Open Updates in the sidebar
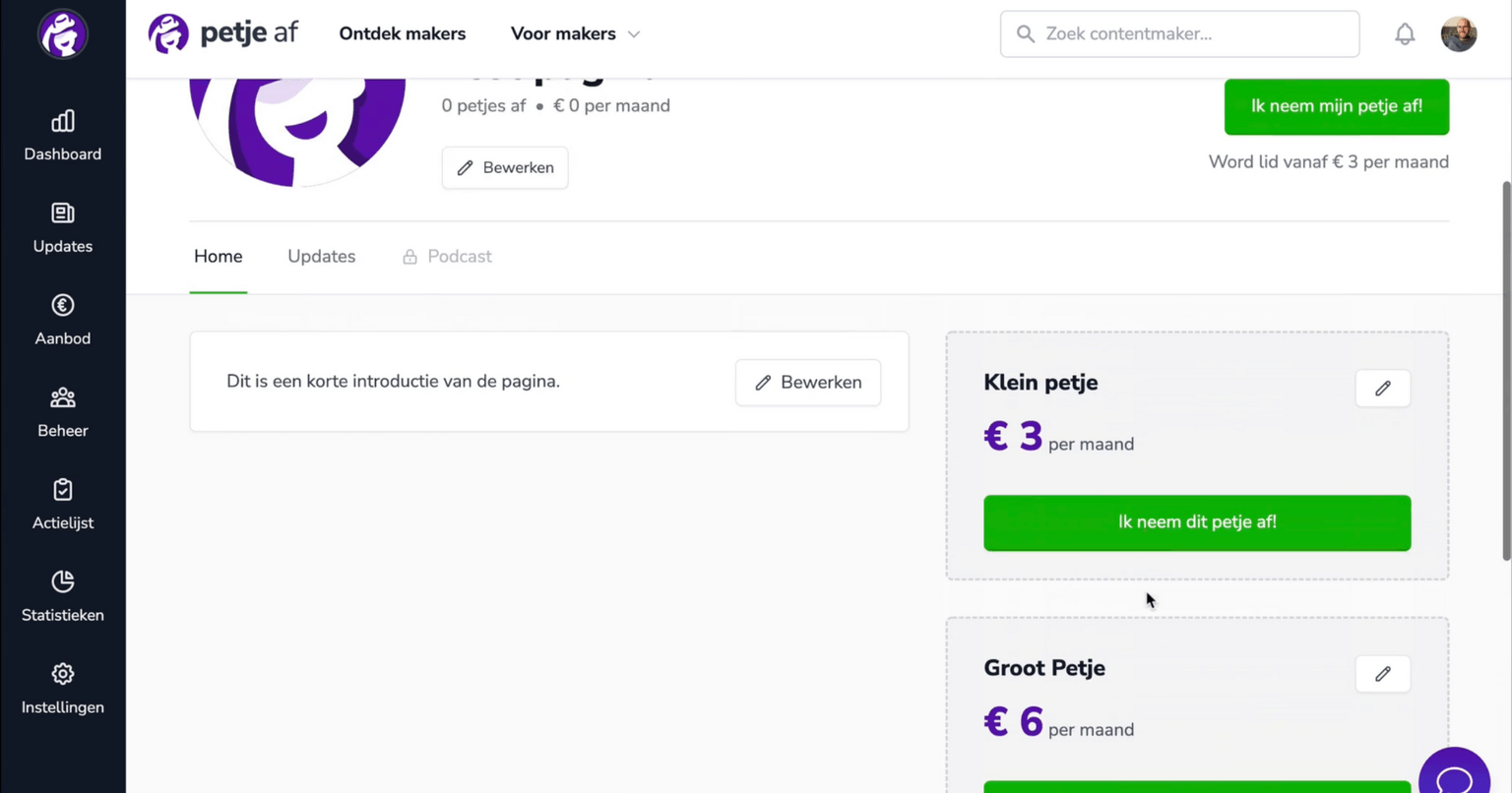 (63, 228)
